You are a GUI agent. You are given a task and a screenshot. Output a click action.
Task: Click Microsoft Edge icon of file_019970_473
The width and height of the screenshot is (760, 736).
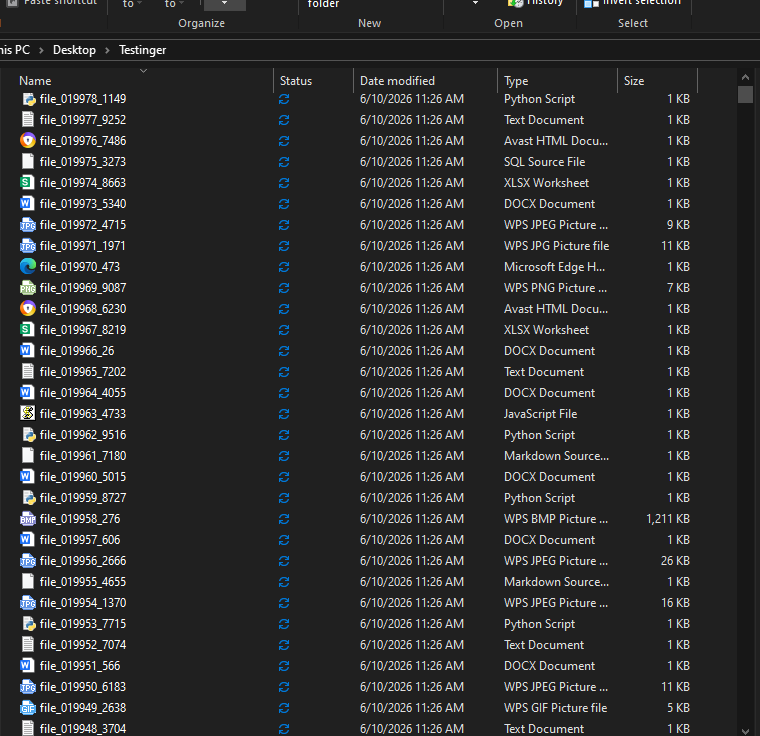[28, 267]
